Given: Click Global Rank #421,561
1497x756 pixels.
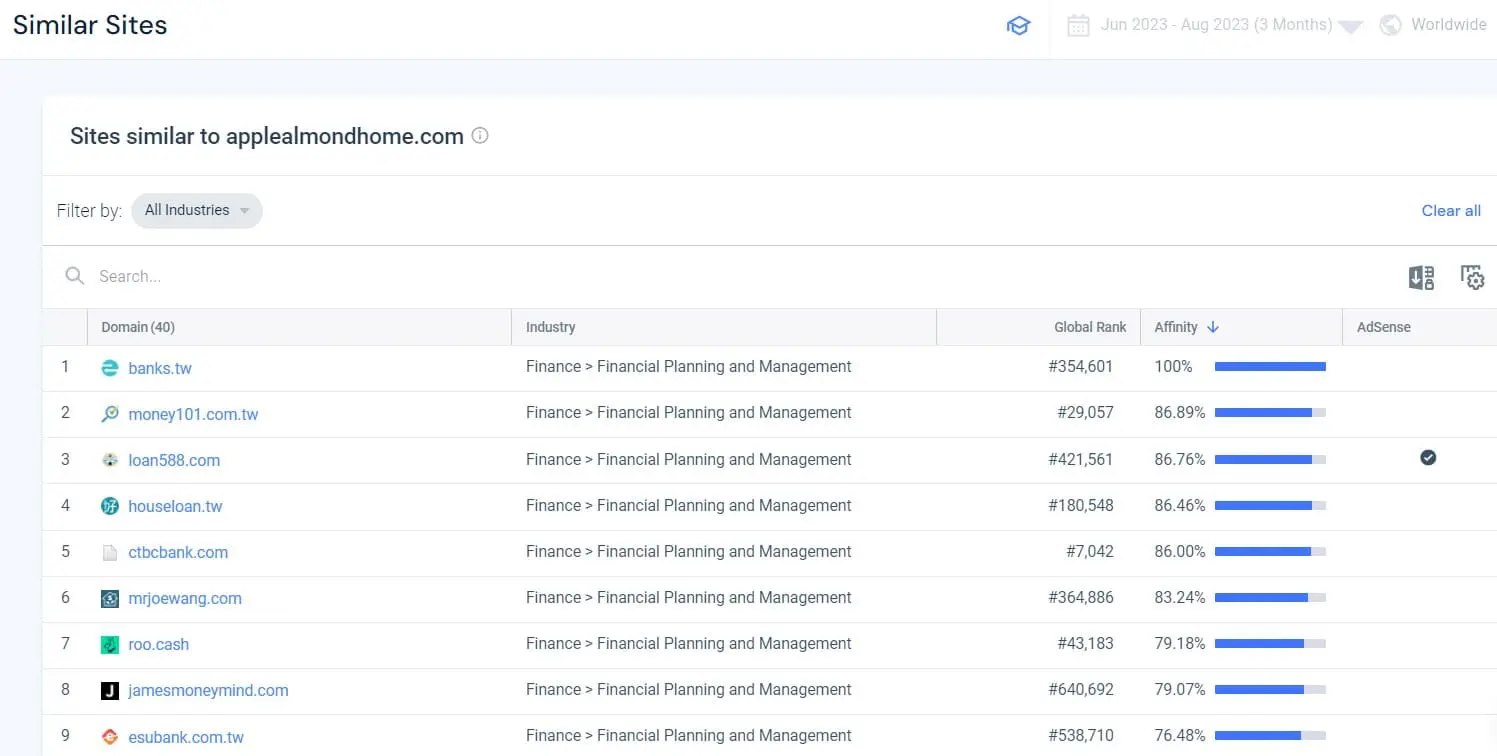Looking at the screenshot, I should click(x=1081, y=459).
